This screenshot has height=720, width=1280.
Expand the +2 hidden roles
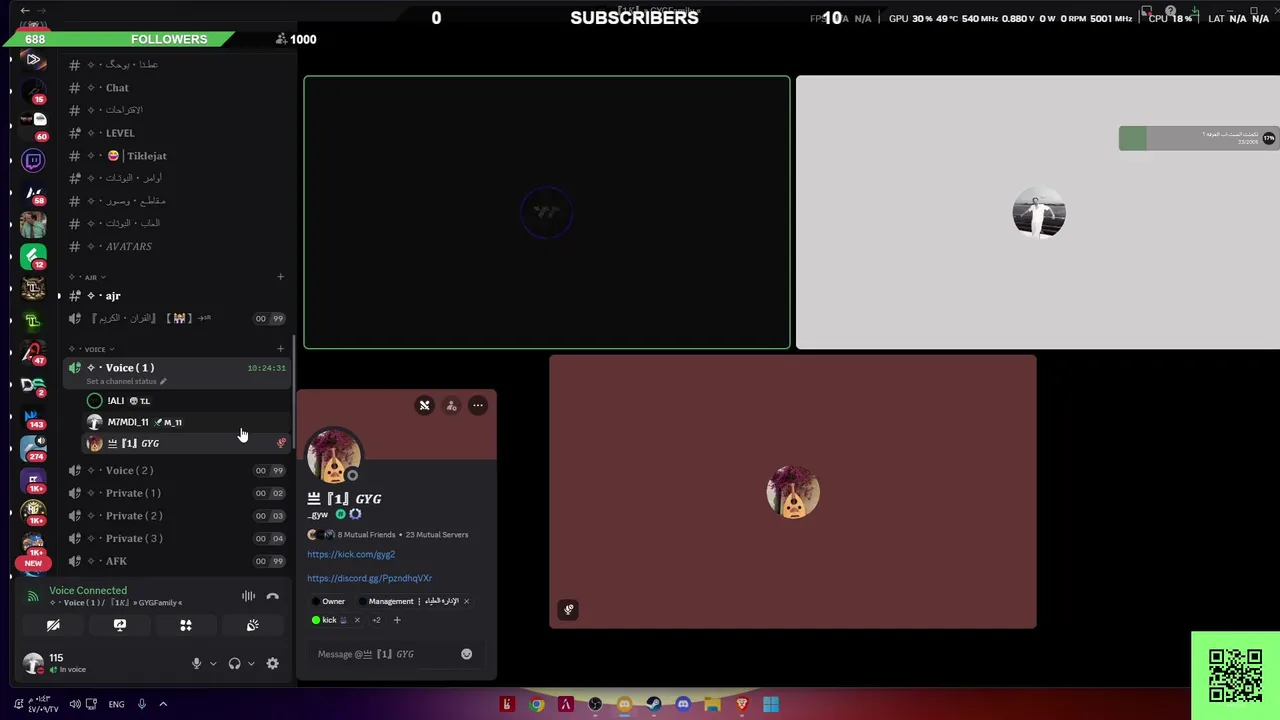[376, 620]
